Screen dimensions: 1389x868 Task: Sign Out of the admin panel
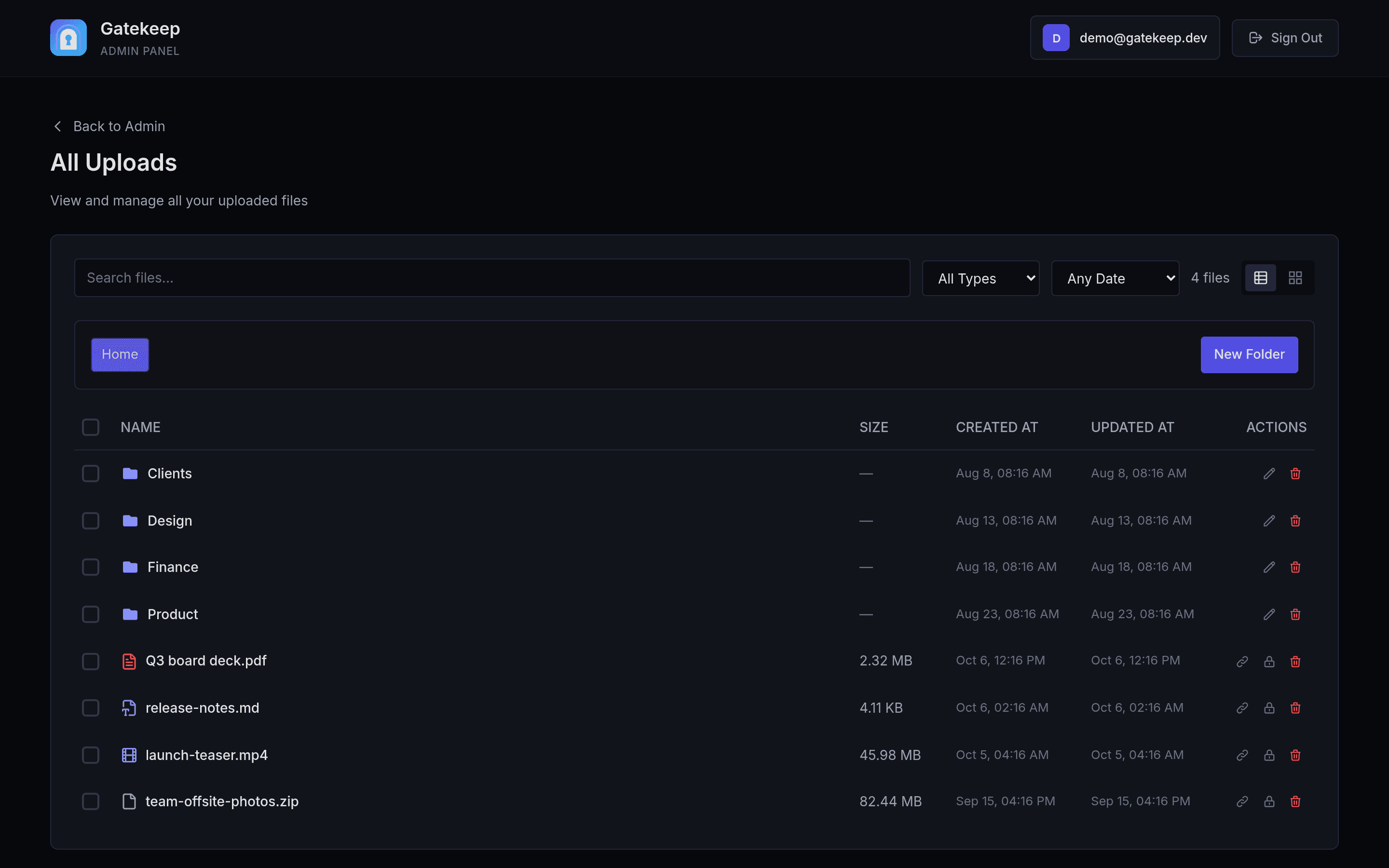[x=1285, y=38]
